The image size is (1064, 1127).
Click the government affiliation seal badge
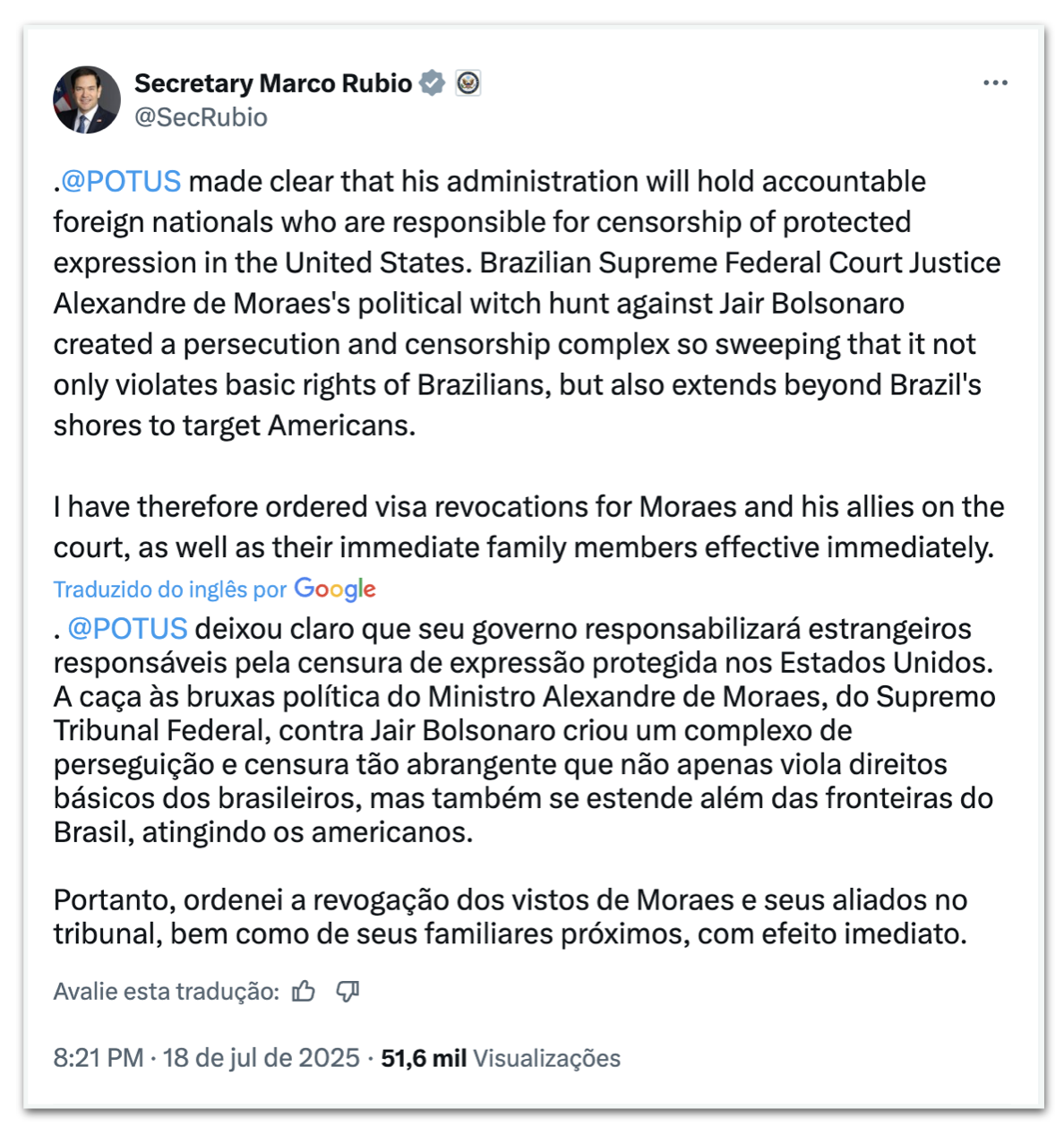468,83
